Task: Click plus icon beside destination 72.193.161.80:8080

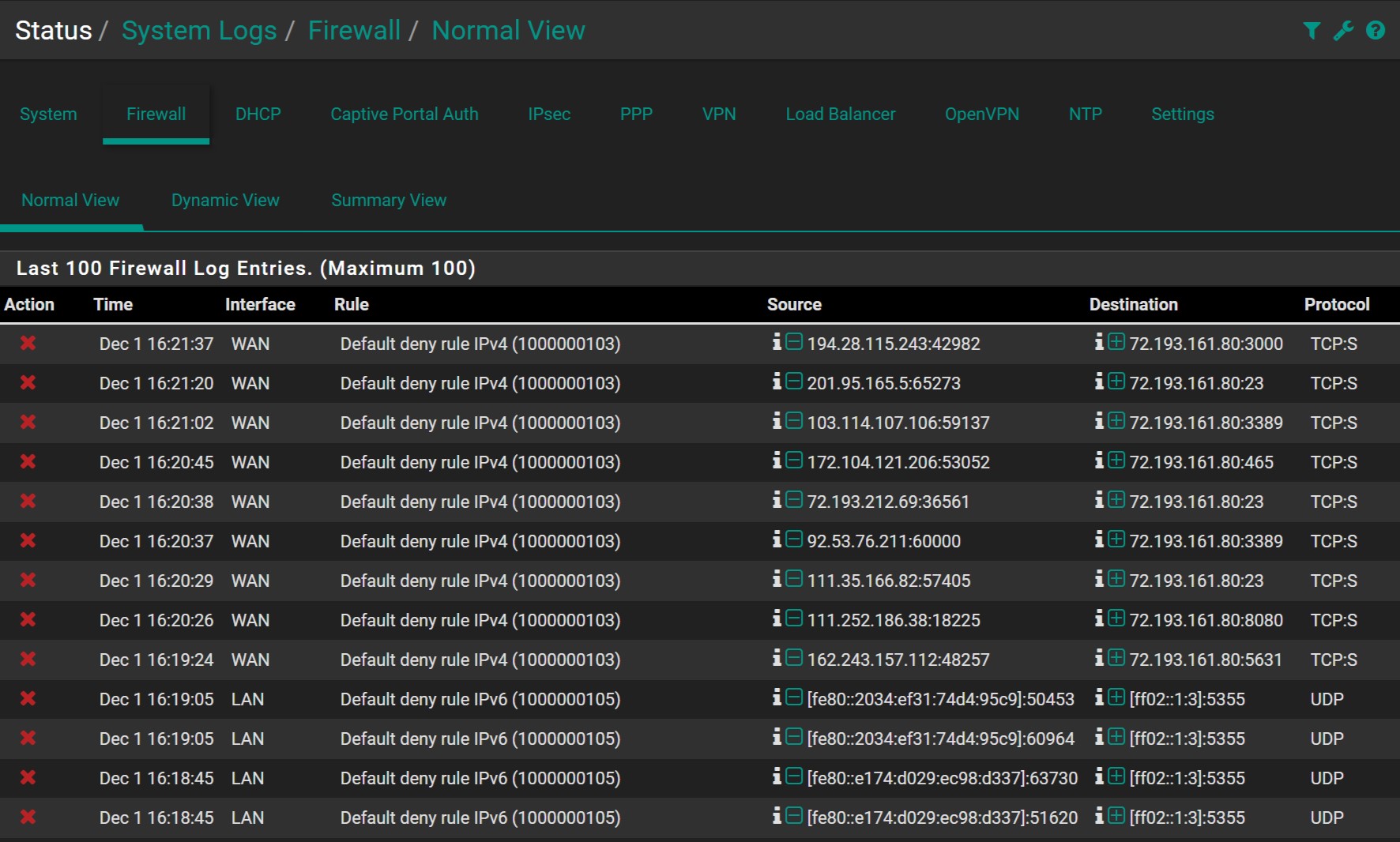Action: (1116, 618)
